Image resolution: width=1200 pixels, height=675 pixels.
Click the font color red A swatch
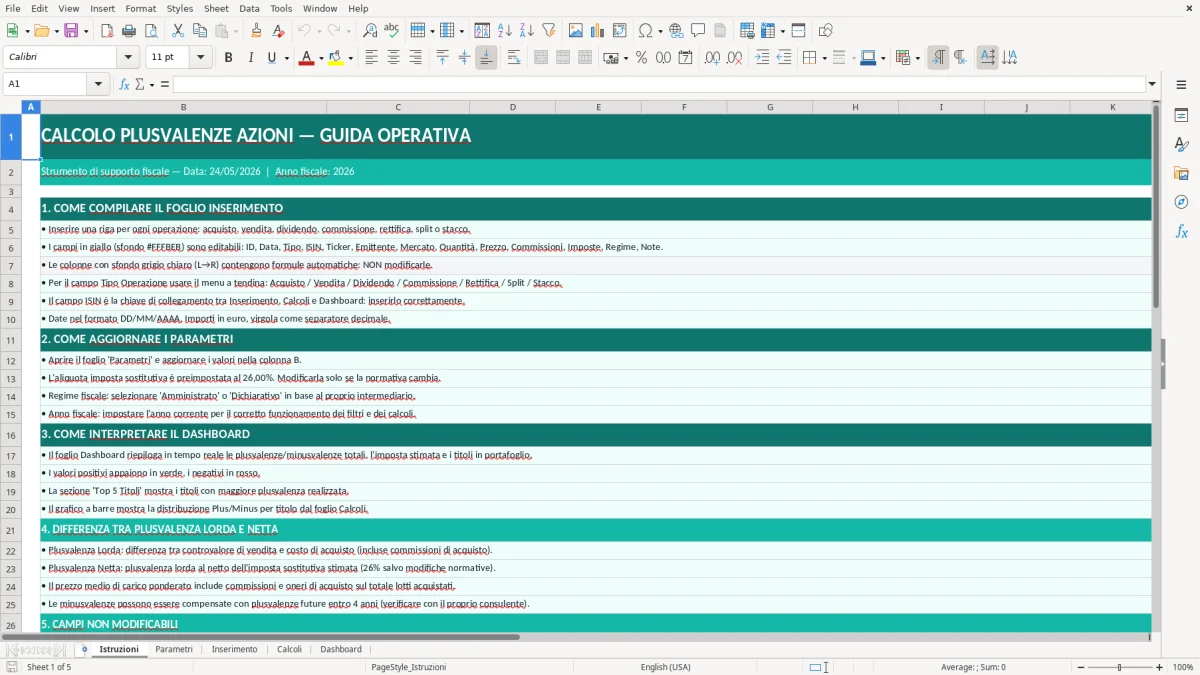coord(306,58)
